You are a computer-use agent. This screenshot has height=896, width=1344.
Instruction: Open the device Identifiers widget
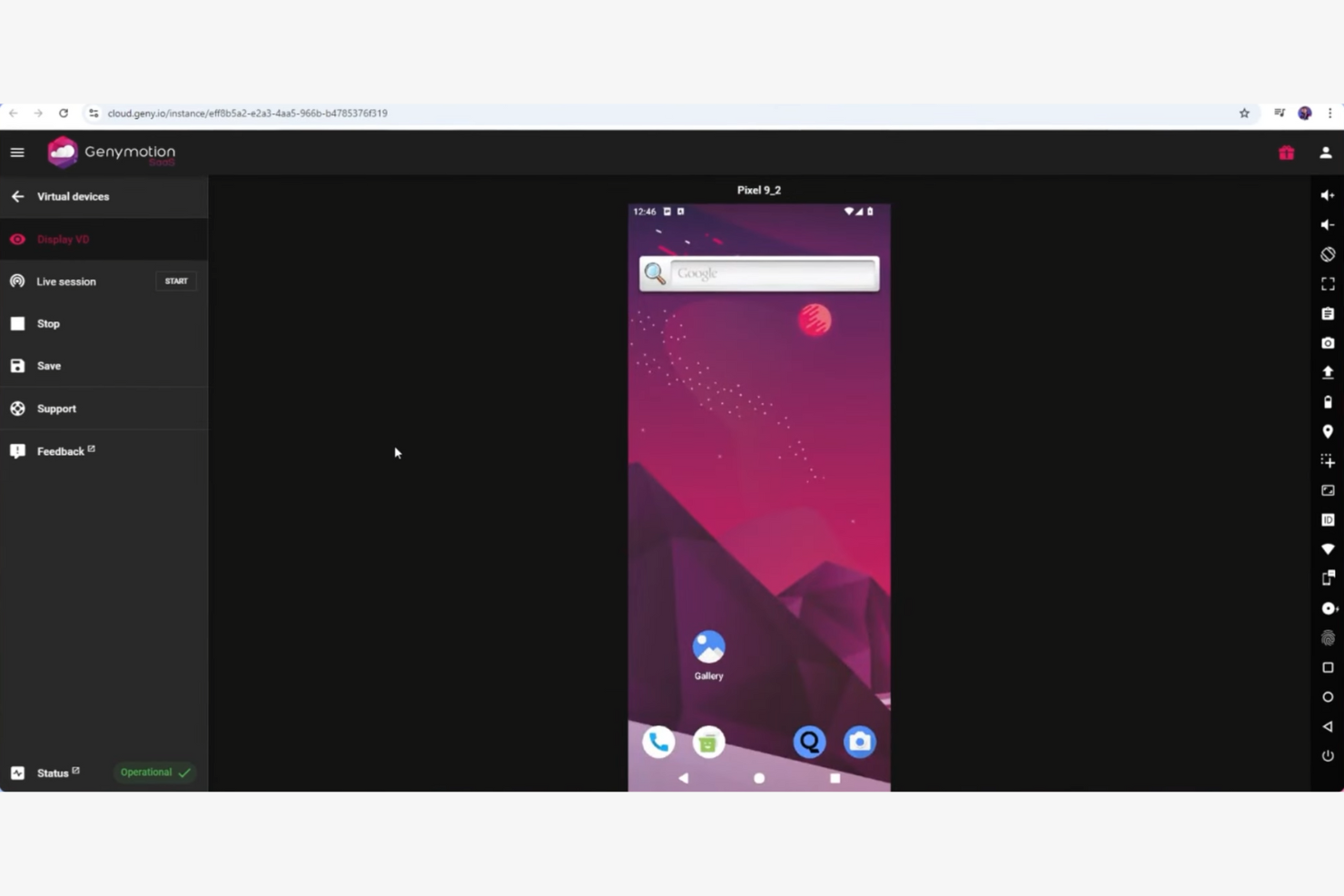click(x=1327, y=519)
